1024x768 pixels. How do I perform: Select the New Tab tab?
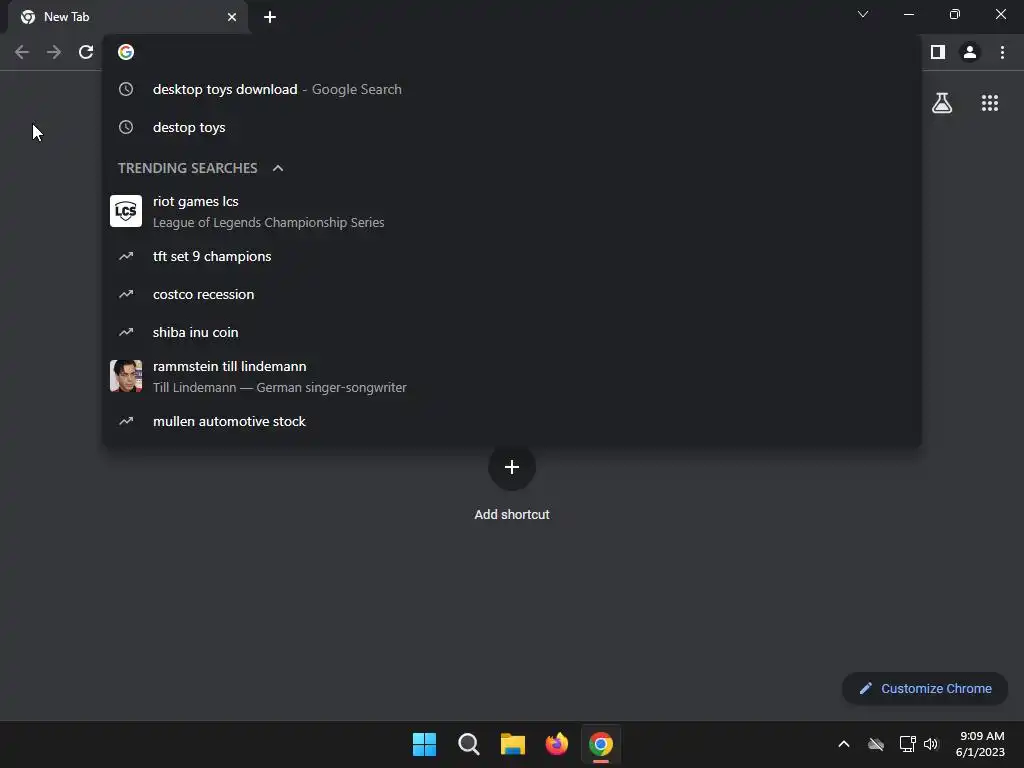(x=127, y=17)
